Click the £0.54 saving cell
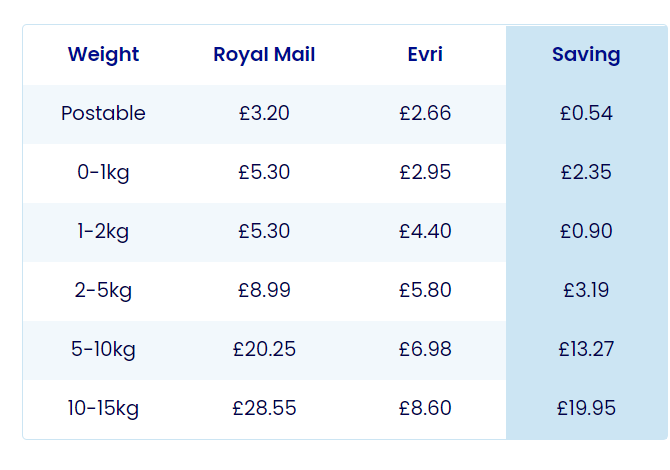 (x=586, y=113)
